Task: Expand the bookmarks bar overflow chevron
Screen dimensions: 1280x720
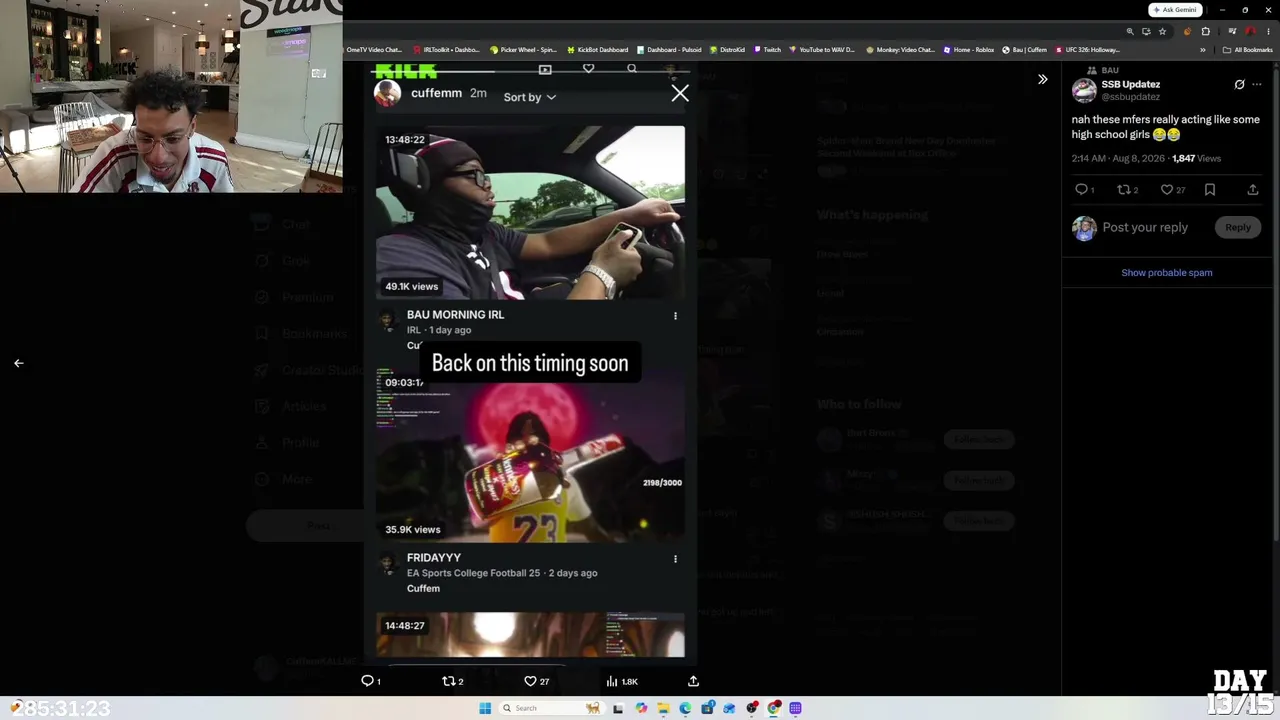Action: click(x=1203, y=49)
